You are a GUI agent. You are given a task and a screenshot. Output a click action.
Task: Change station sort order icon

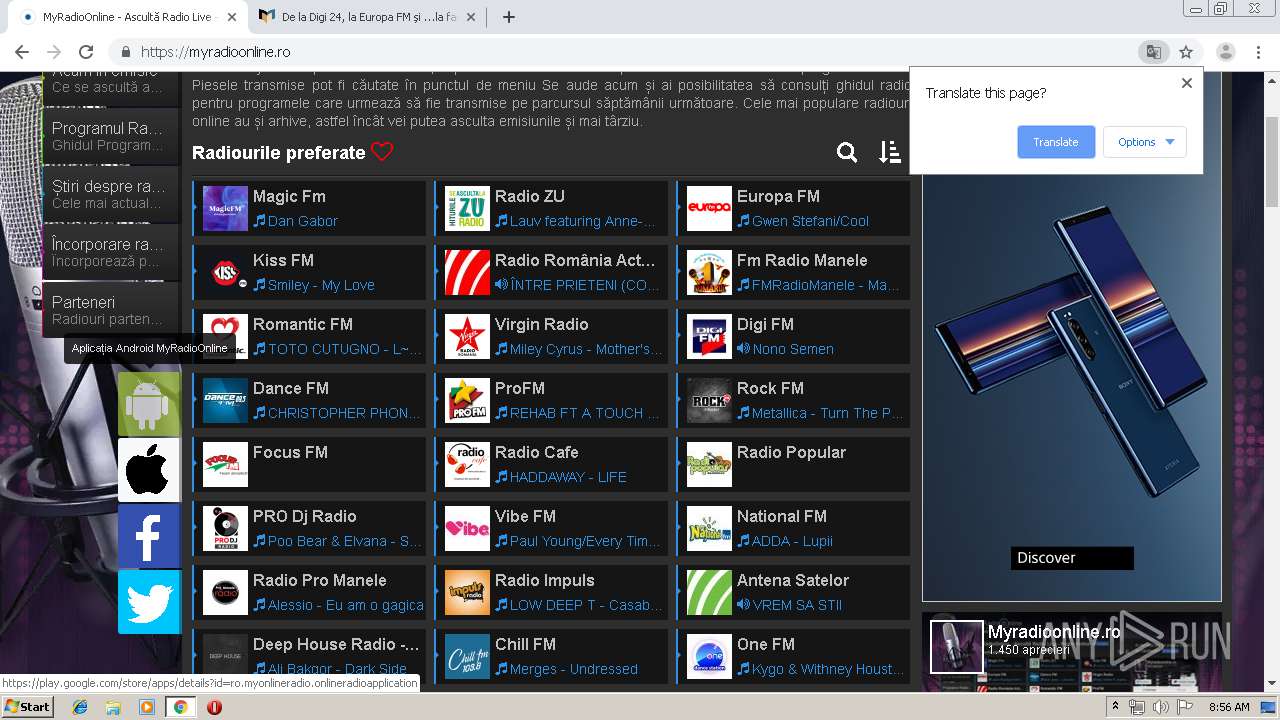click(889, 152)
